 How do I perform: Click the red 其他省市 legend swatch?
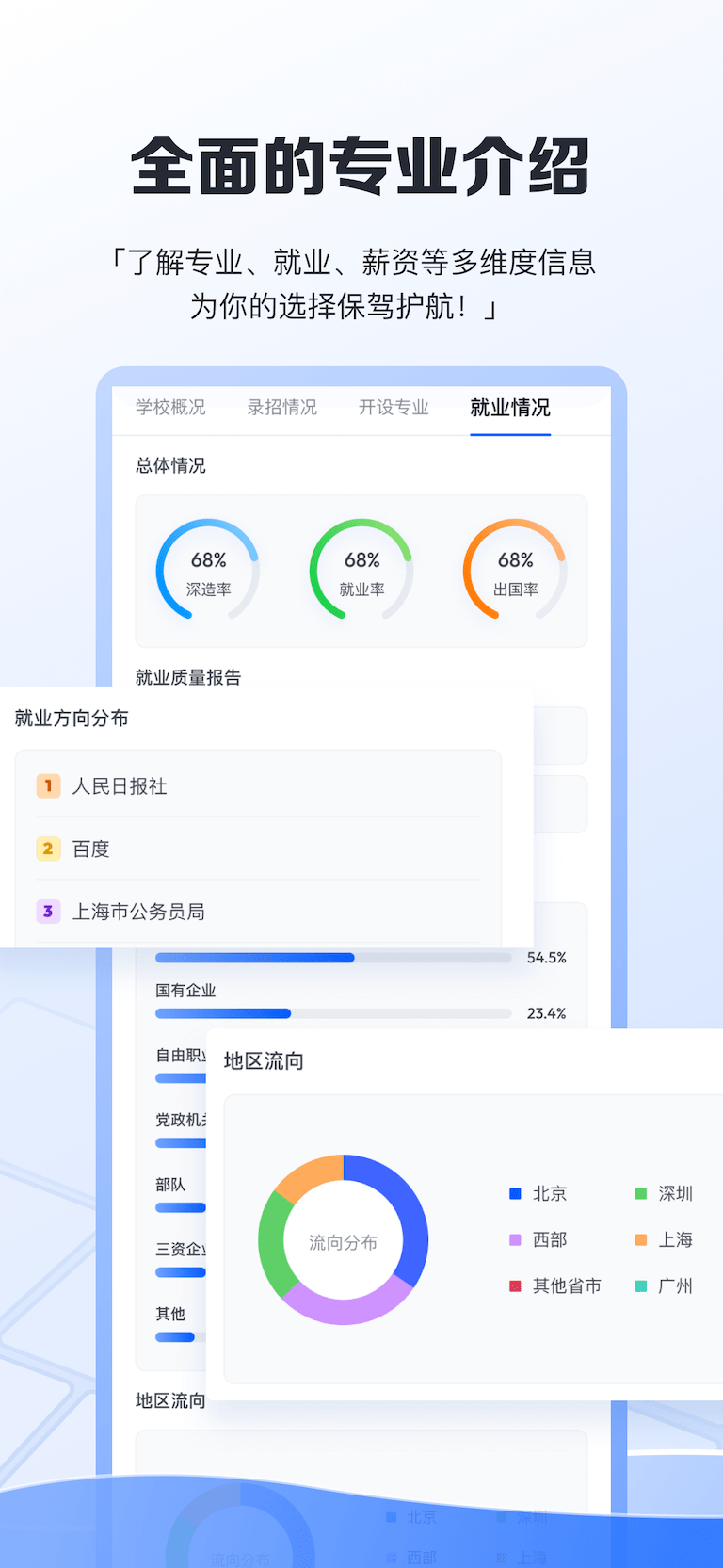tap(515, 1285)
